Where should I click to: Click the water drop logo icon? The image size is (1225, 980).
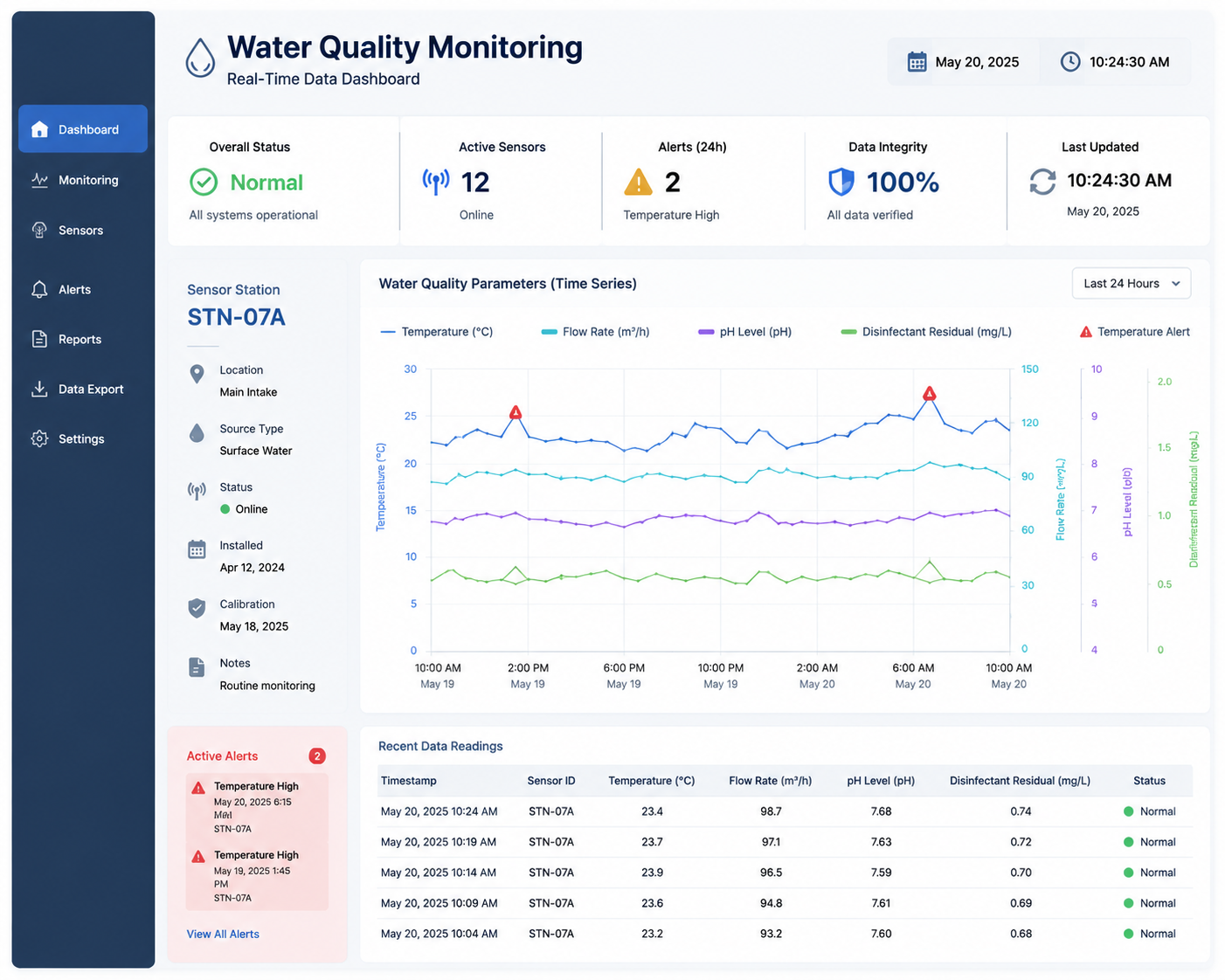(x=200, y=58)
